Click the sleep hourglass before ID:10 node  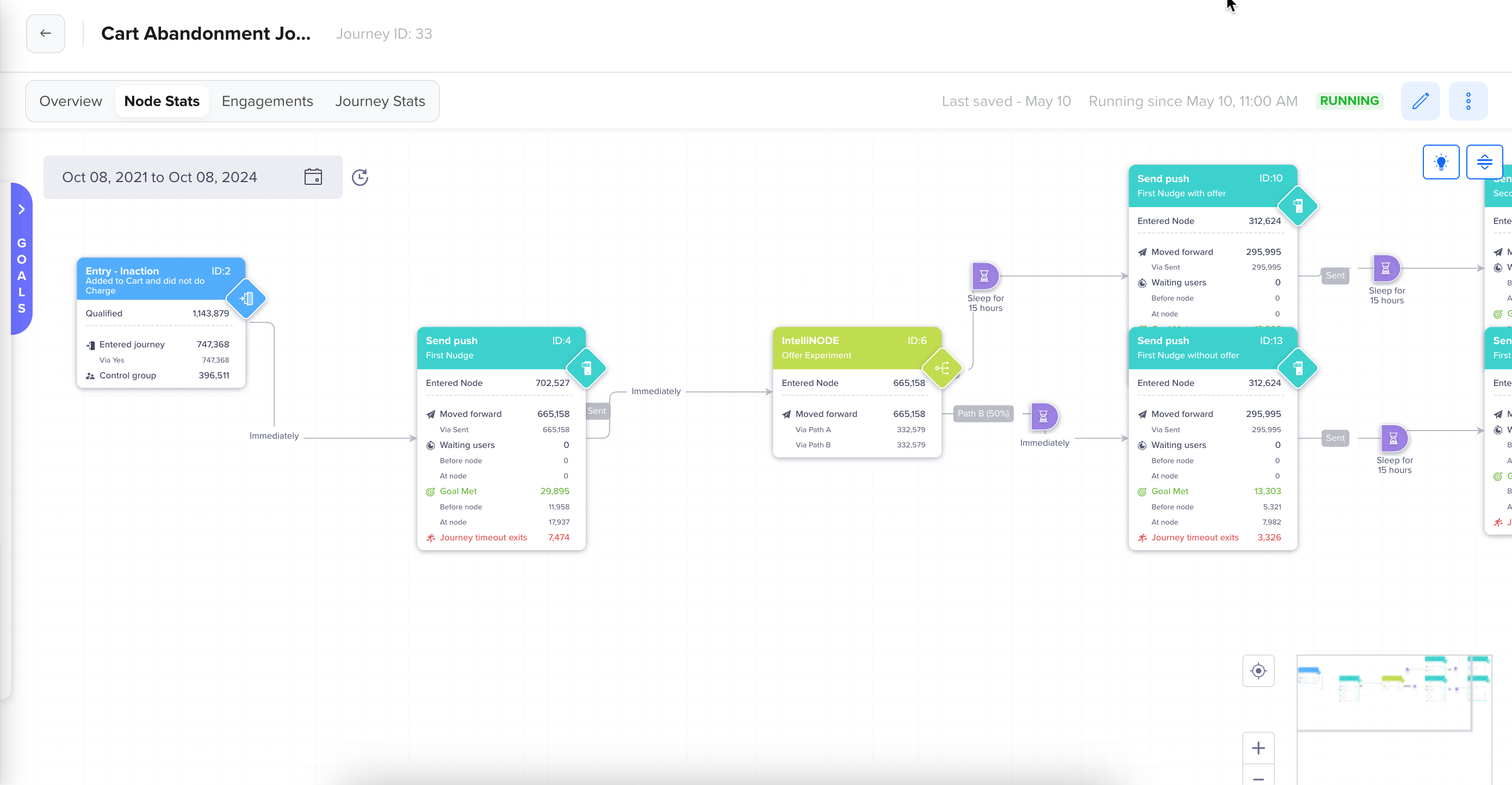[x=984, y=276]
